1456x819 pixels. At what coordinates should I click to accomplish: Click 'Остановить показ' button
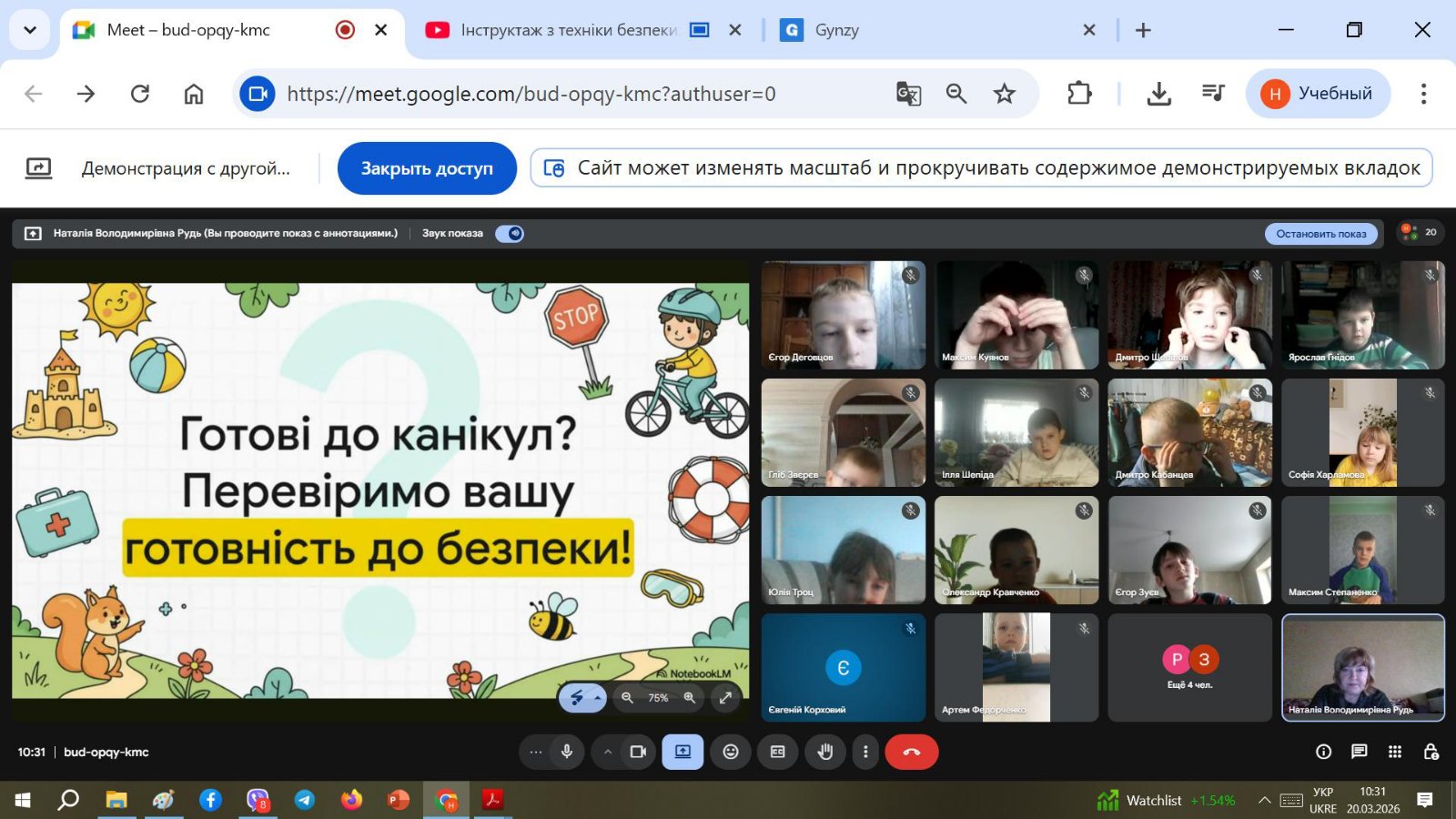coord(1320,234)
